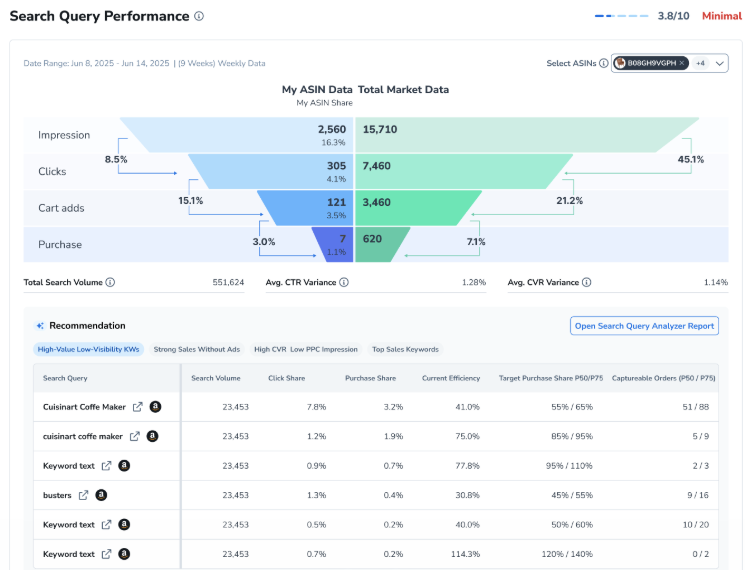
Task: Click Amazon icon in busters row
Action: tap(101, 495)
